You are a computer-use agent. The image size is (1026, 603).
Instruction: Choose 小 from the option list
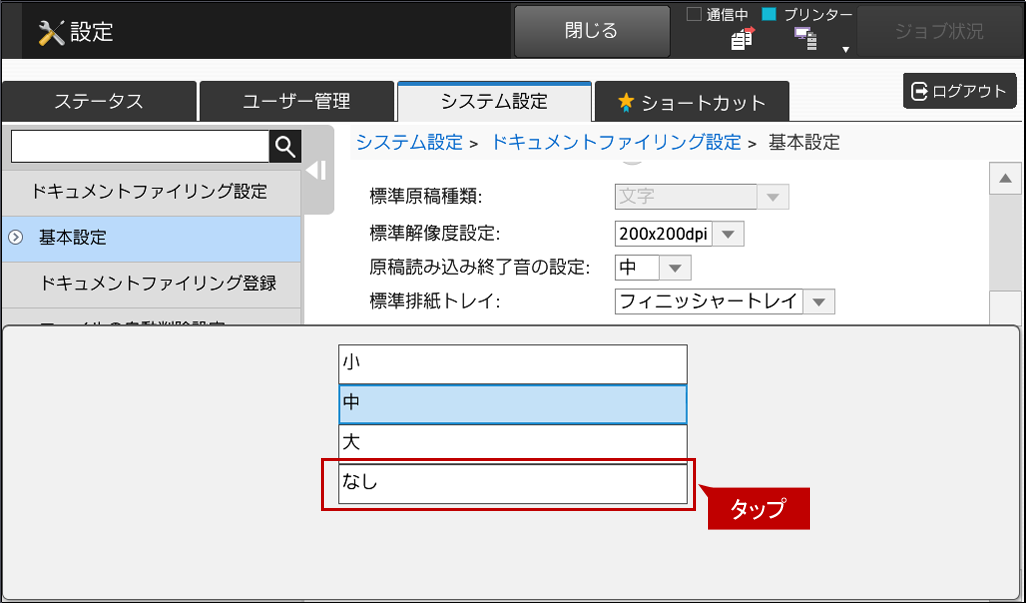[513, 364]
